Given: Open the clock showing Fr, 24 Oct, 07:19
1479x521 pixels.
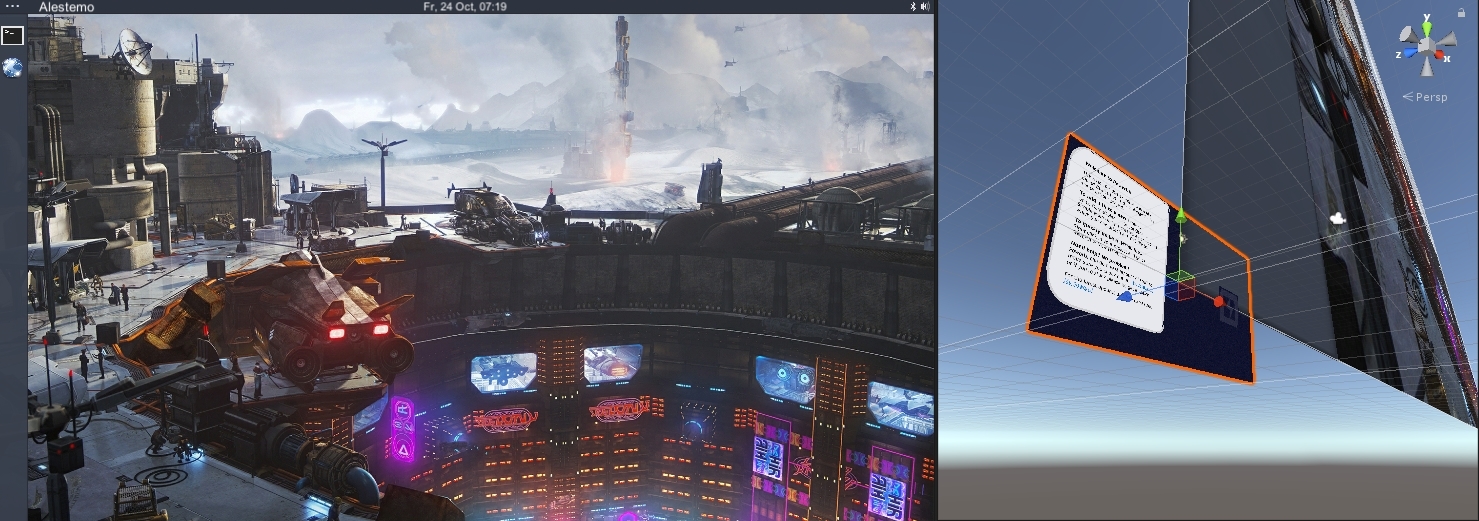Looking at the screenshot, I should click(465, 6).
